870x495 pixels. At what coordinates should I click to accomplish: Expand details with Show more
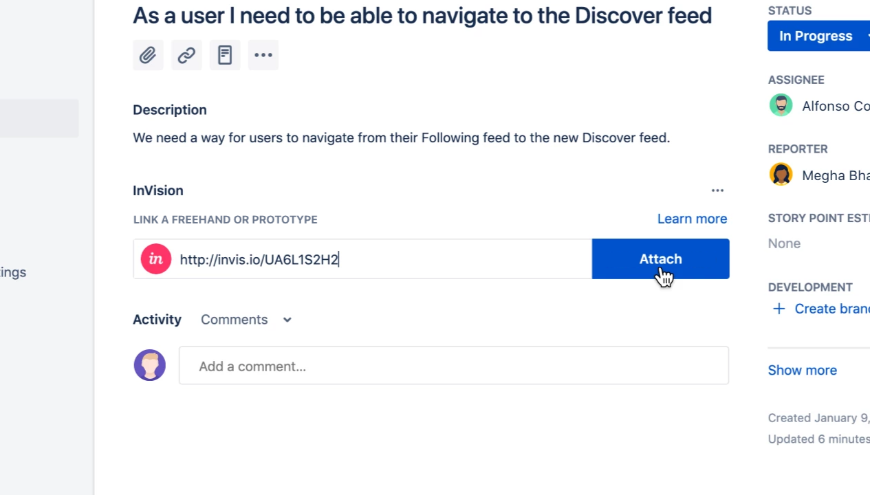click(802, 370)
